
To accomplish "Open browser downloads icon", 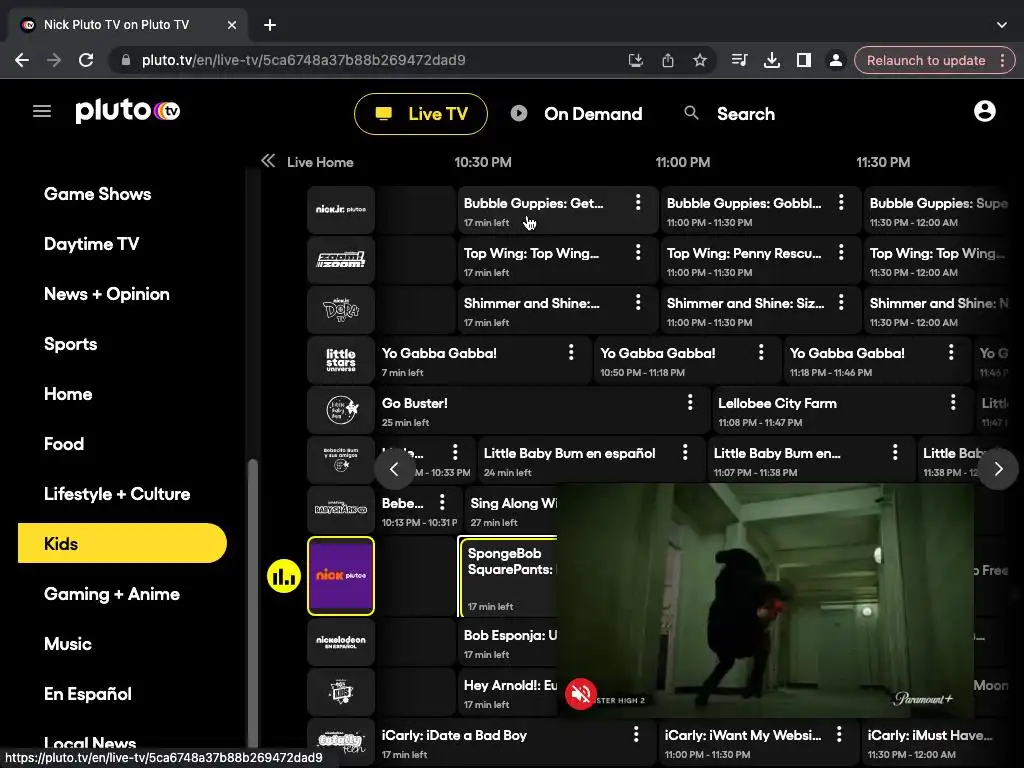I will (x=771, y=60).
